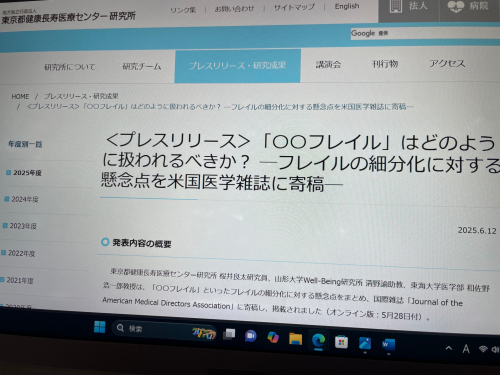
Task: Open Task View from the taskbar
Action: [229, 334]
